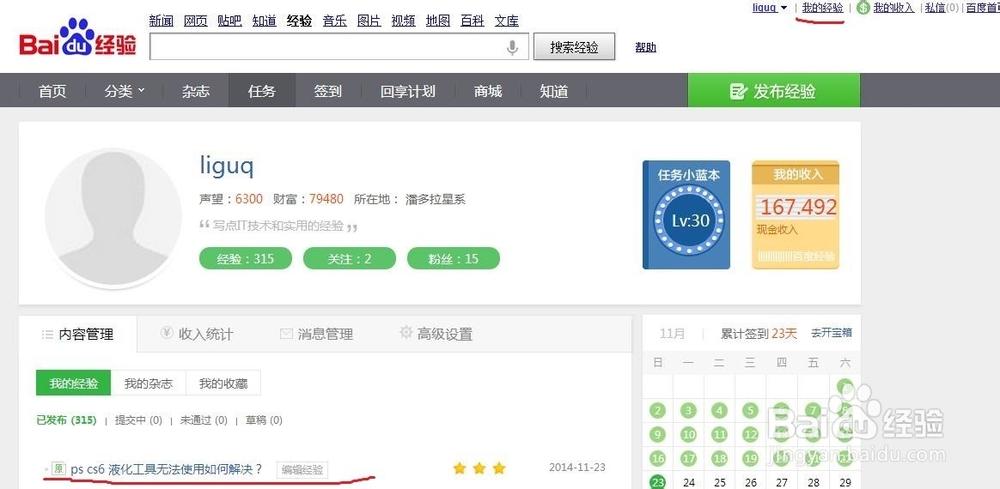Screen dimensions: 1000x489
Task: Click the 原 original badge on article
Action: click(x=59, y=469)
